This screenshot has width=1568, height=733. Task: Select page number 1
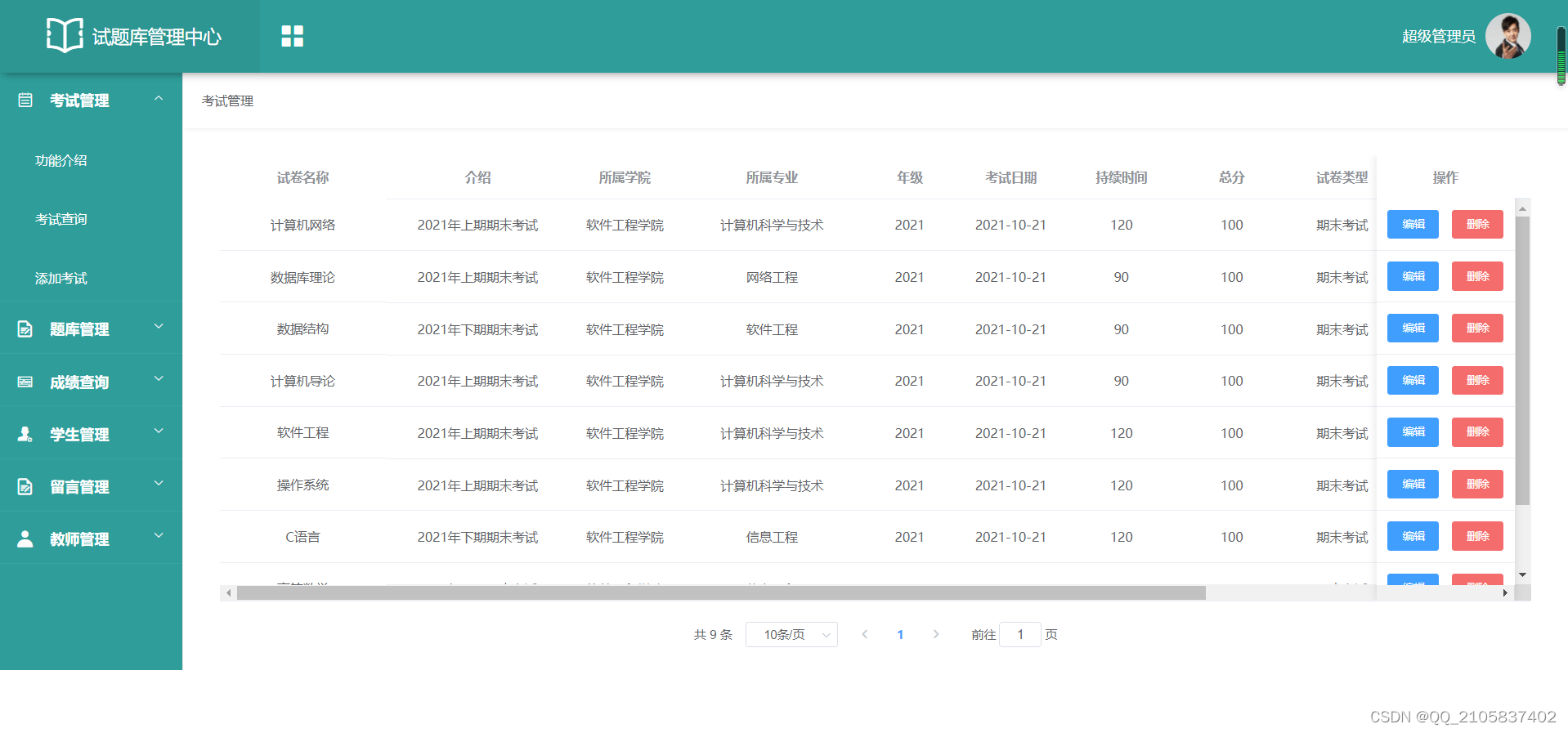[x=900, y=634]
